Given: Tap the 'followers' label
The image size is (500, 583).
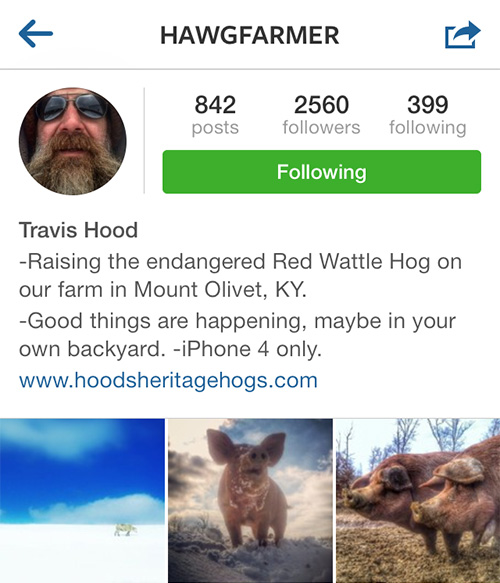Looking at the screenshot, I should click(x=321, y=128).
